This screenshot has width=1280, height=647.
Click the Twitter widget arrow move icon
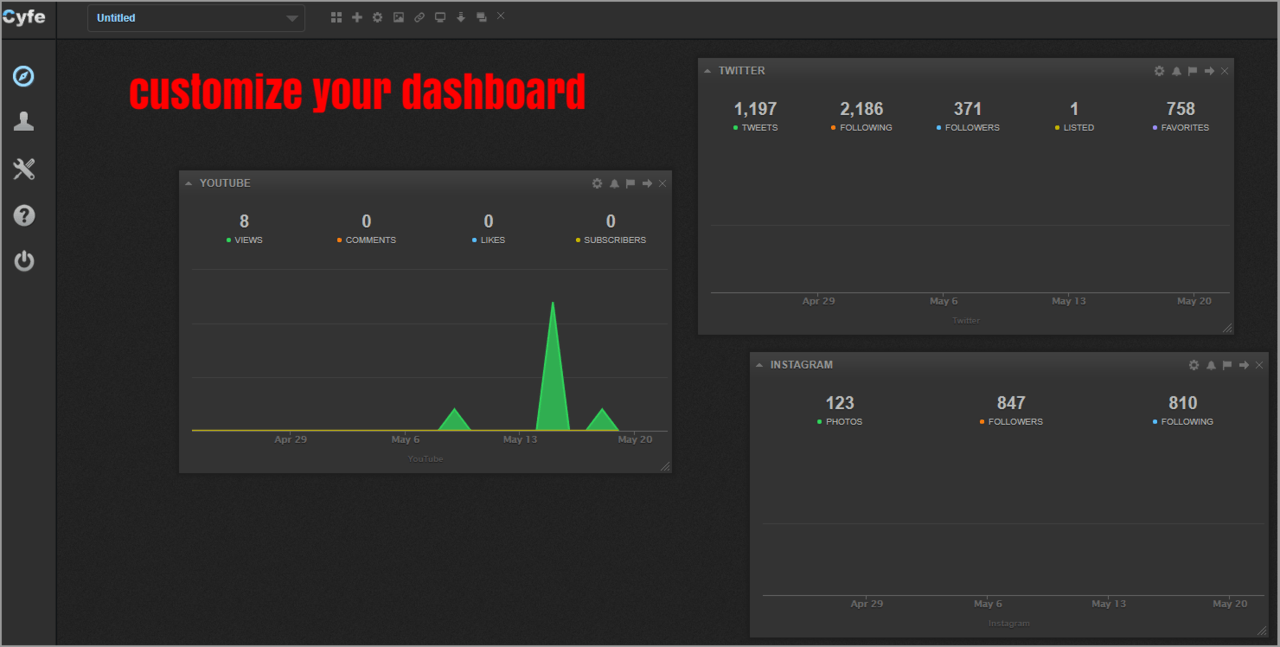[x=1209, y=71]
